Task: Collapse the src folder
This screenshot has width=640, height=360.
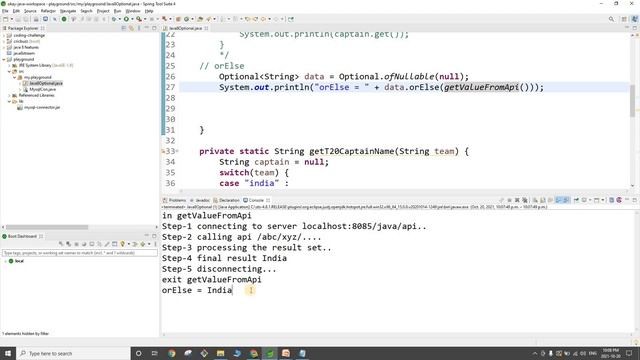Action: click(9, 71)
